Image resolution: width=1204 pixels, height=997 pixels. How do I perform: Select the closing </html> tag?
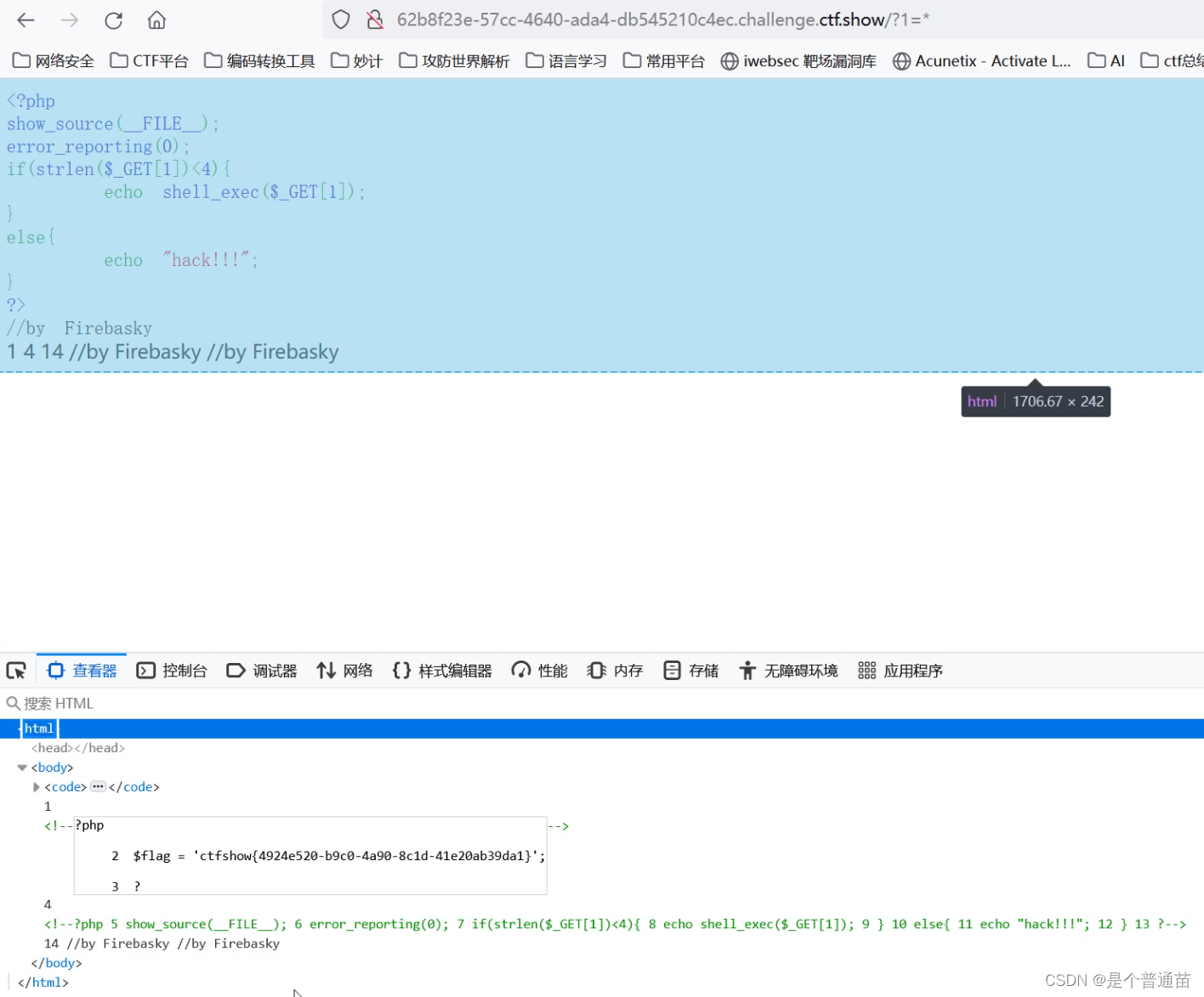(x=43, y=983)
